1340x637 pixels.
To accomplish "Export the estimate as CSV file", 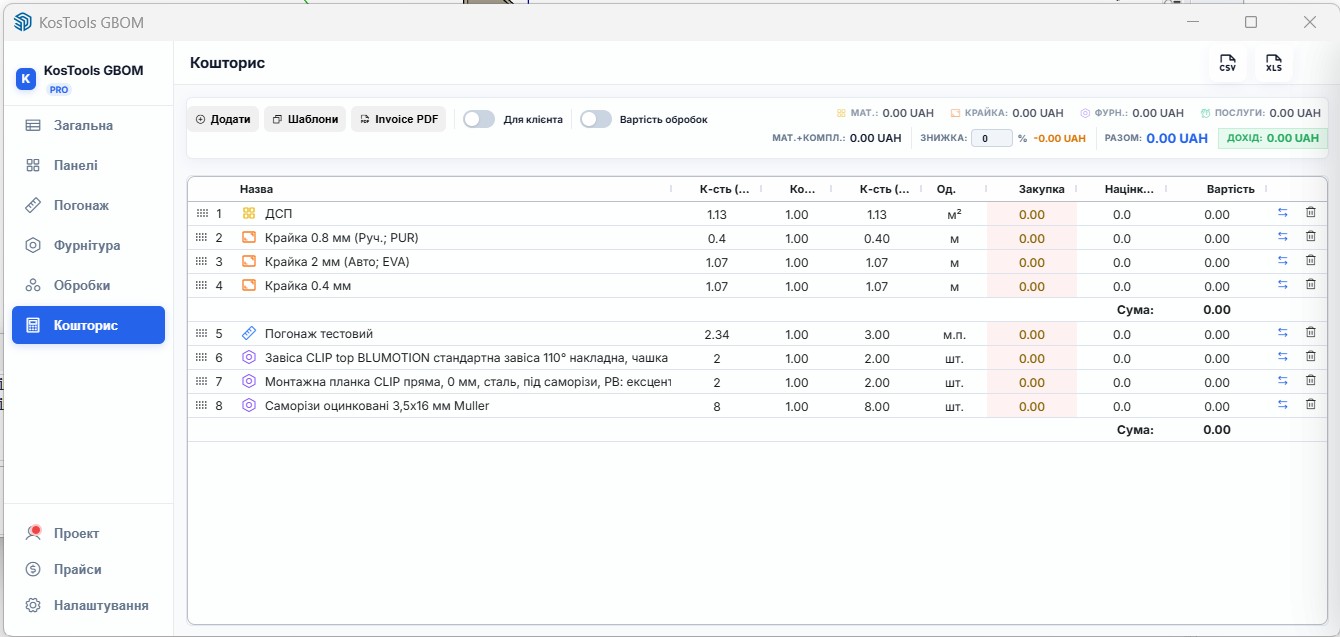I will (1227, 64).
